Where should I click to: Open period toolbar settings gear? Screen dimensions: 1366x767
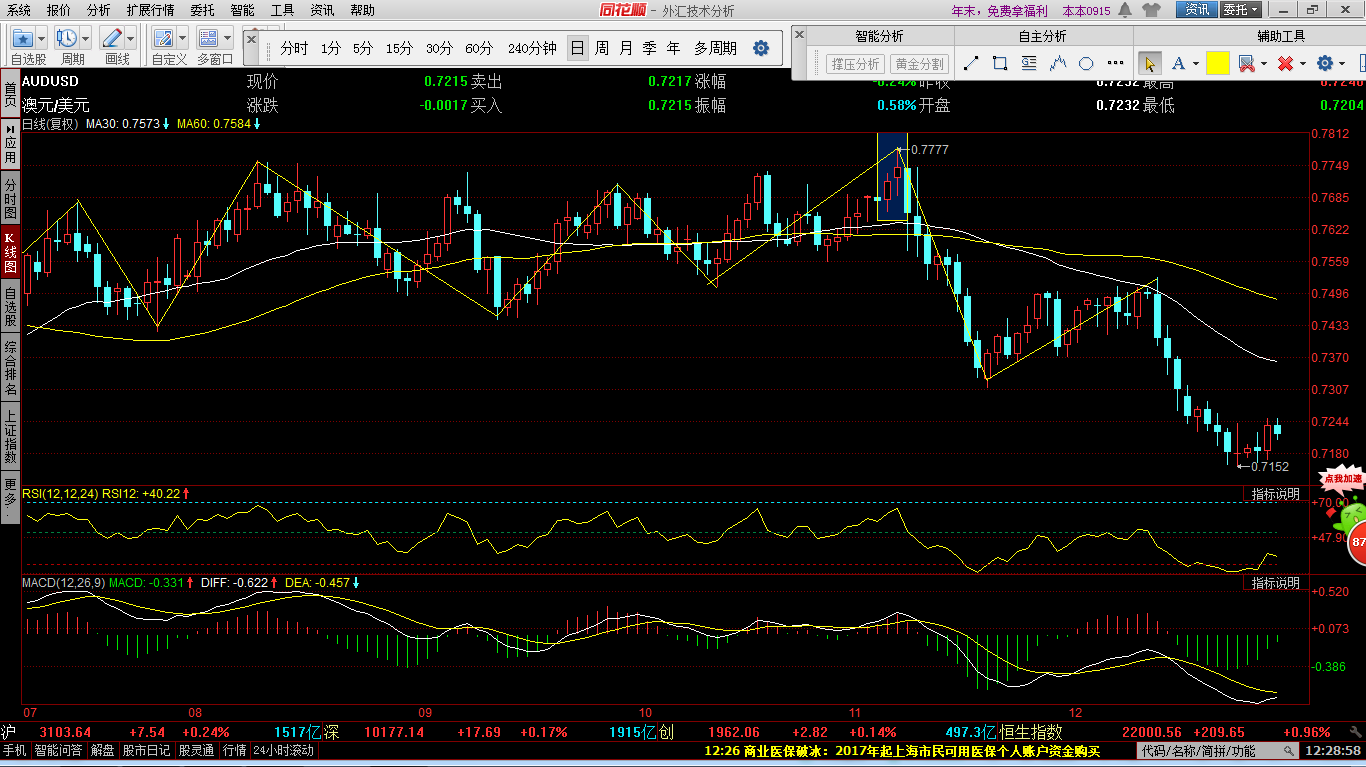[761, 48]
